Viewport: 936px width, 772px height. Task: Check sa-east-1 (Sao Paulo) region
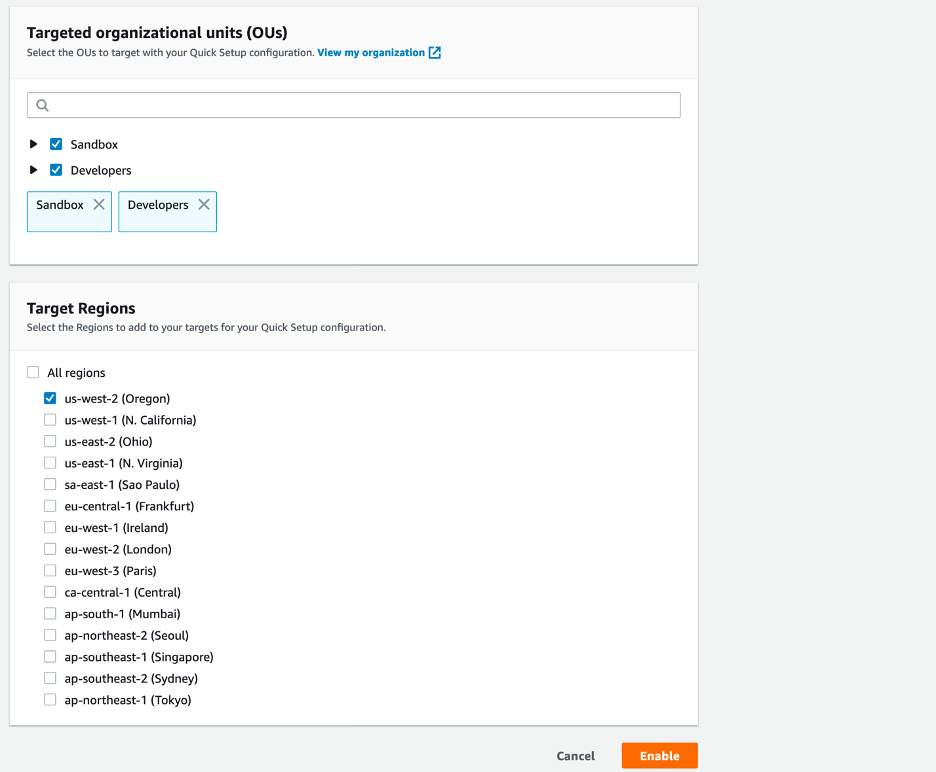pos(50,484)
